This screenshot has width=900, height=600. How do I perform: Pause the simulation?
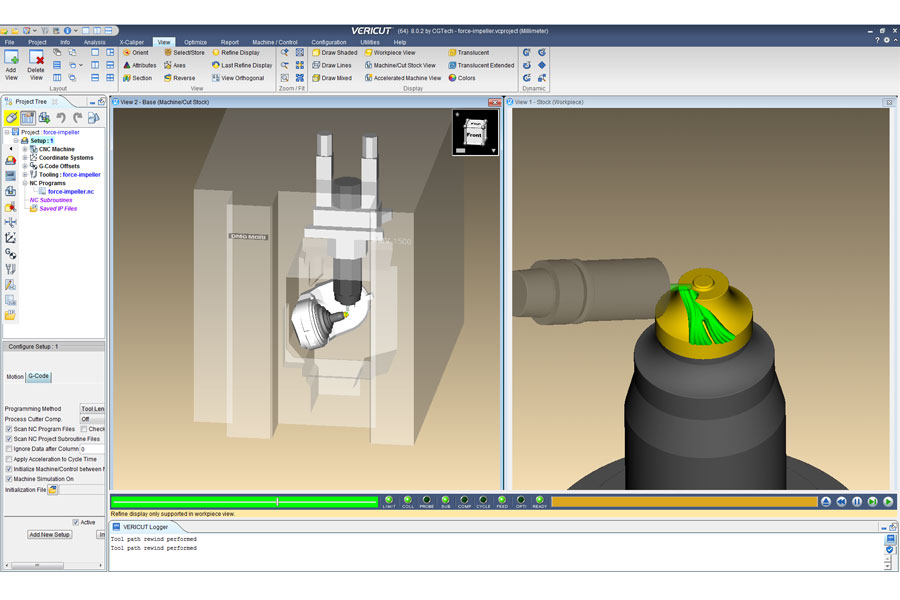click(857, 502)
